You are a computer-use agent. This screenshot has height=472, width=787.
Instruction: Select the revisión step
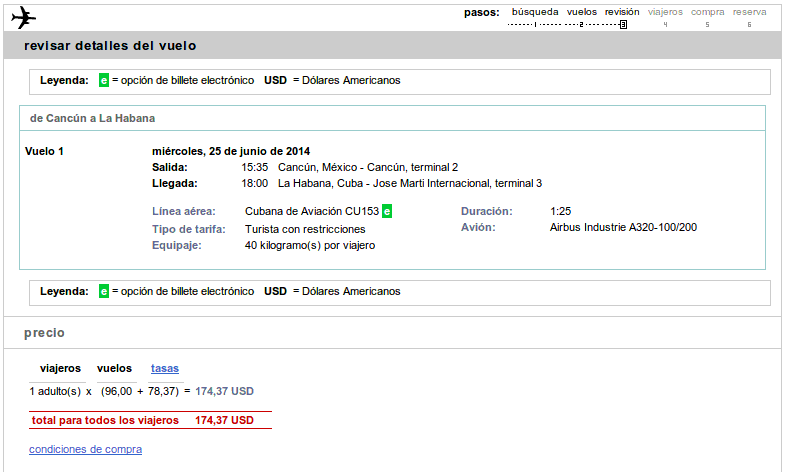tap(622, 12)
